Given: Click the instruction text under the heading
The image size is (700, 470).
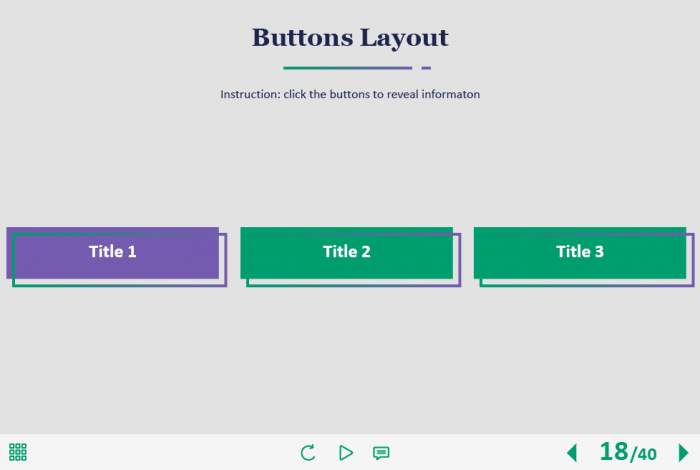Looking at the screenshot, I should click(350, 94).
